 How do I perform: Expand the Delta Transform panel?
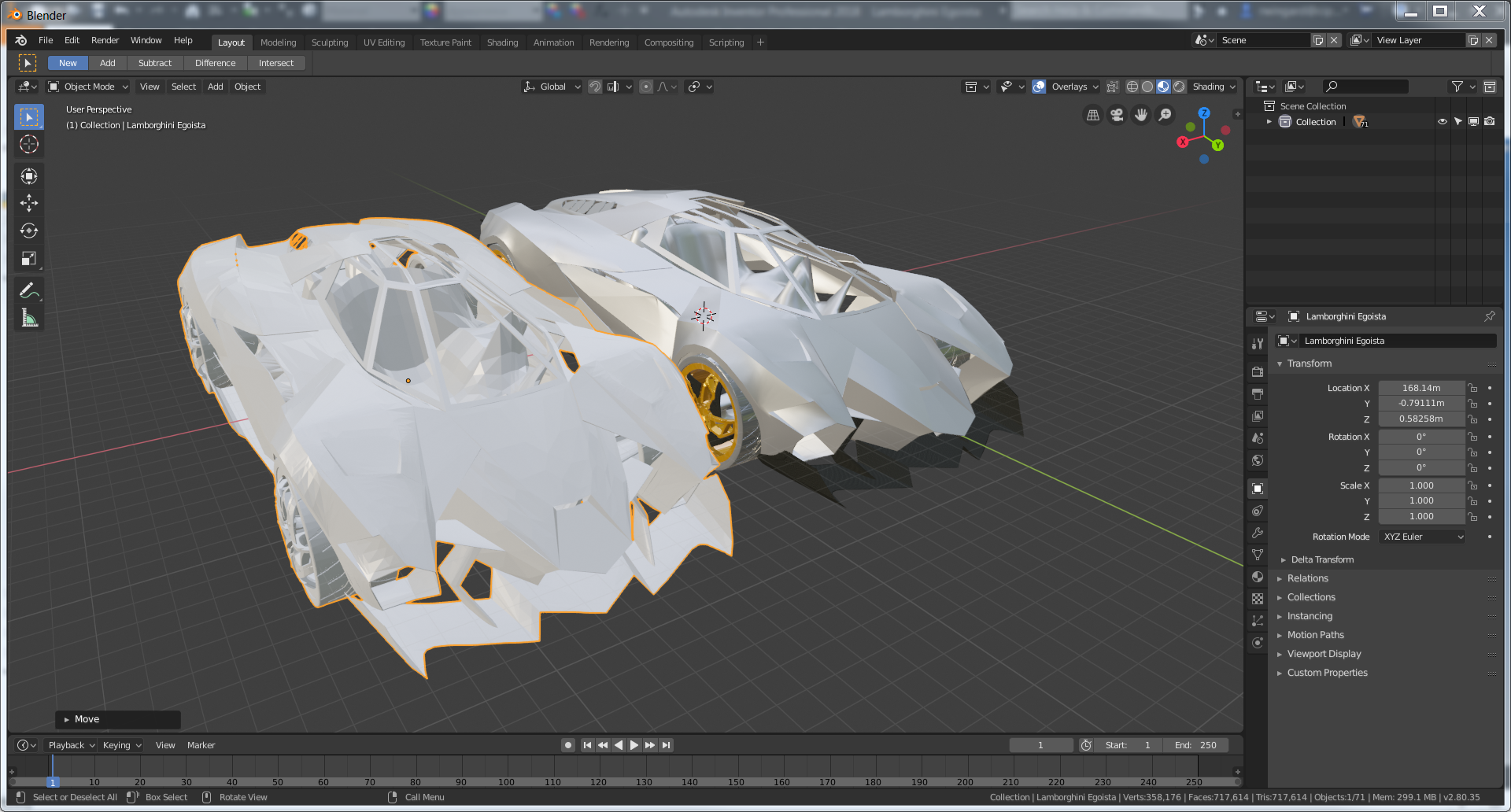coord(1322,559)
